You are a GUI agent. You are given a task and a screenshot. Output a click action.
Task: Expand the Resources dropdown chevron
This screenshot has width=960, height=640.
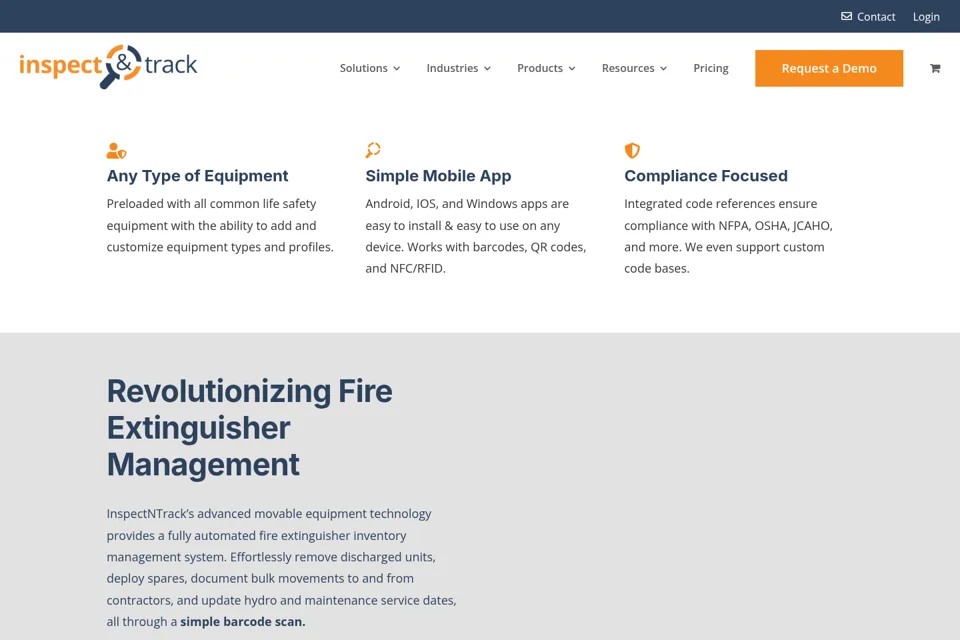(664, 69)
